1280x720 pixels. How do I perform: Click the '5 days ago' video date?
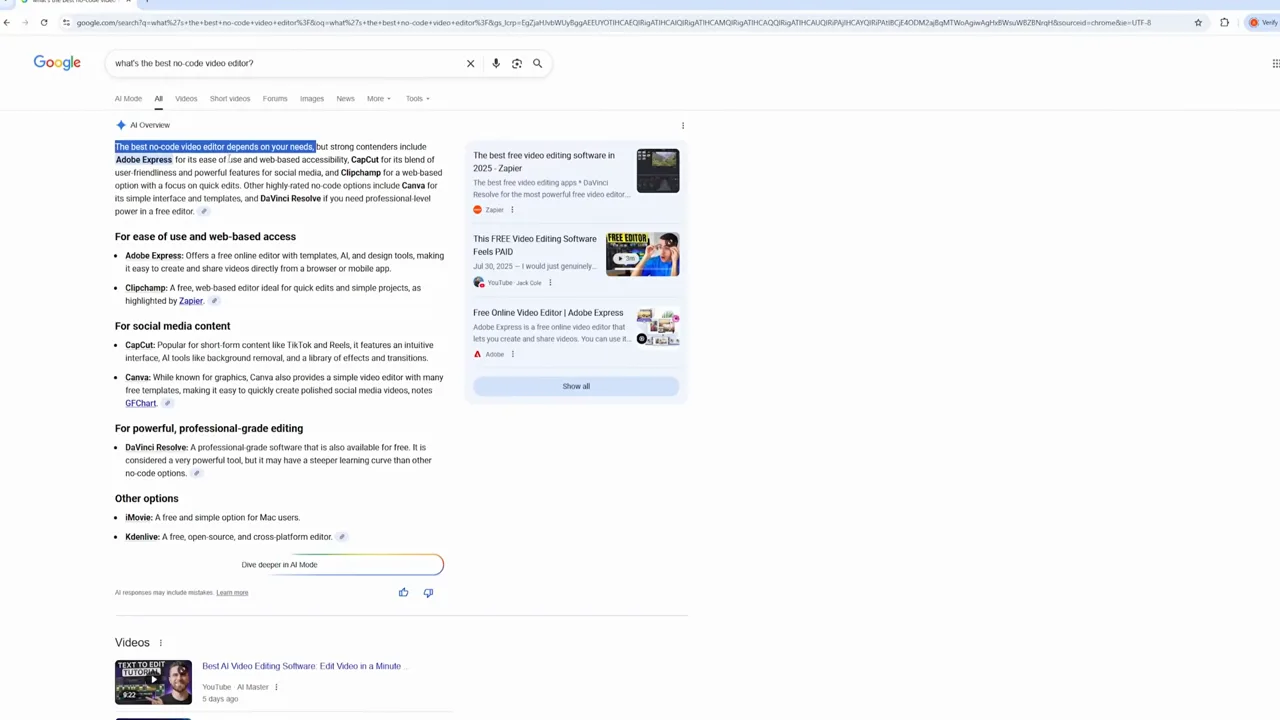[220, 699]
